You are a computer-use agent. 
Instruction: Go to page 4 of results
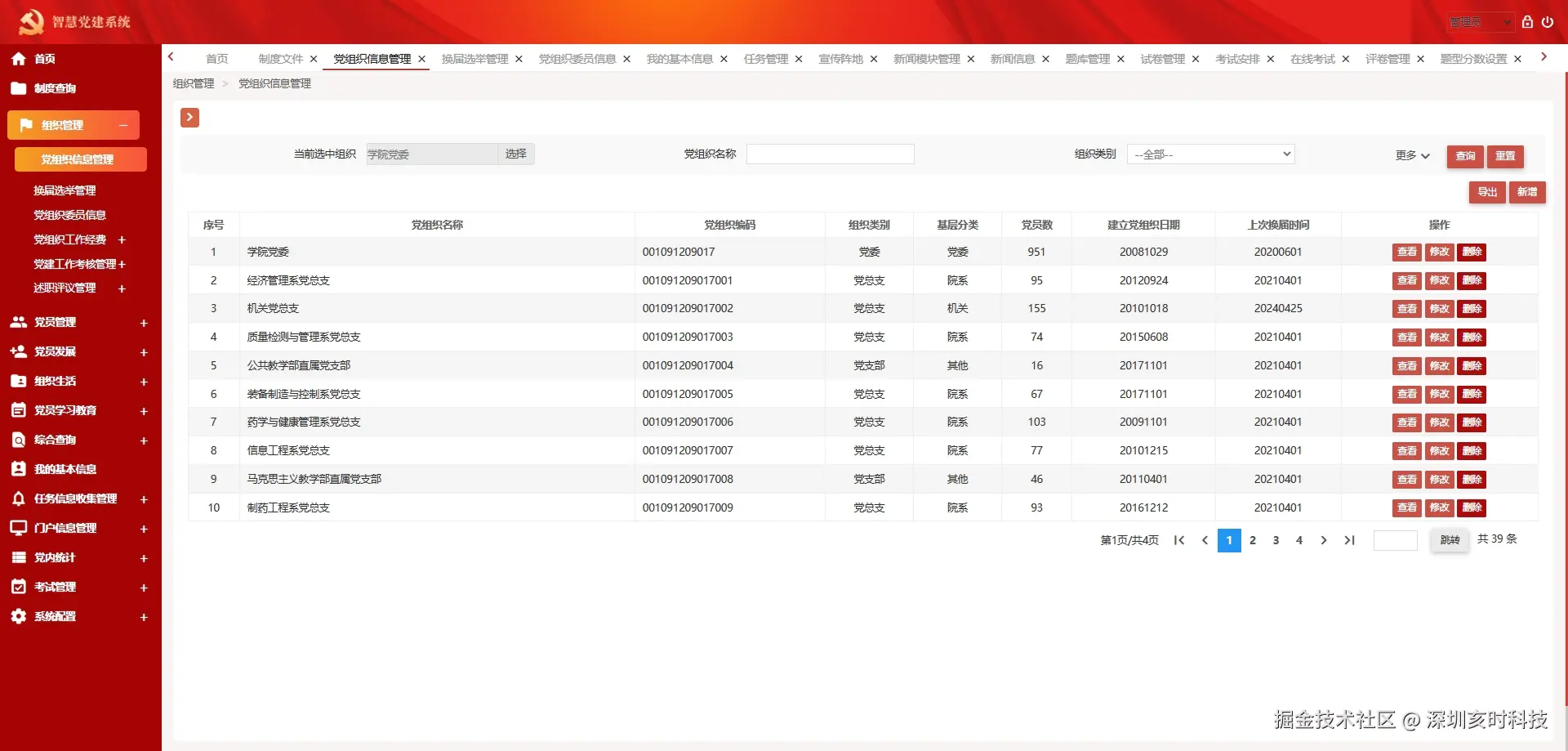tap(1299, 540)
